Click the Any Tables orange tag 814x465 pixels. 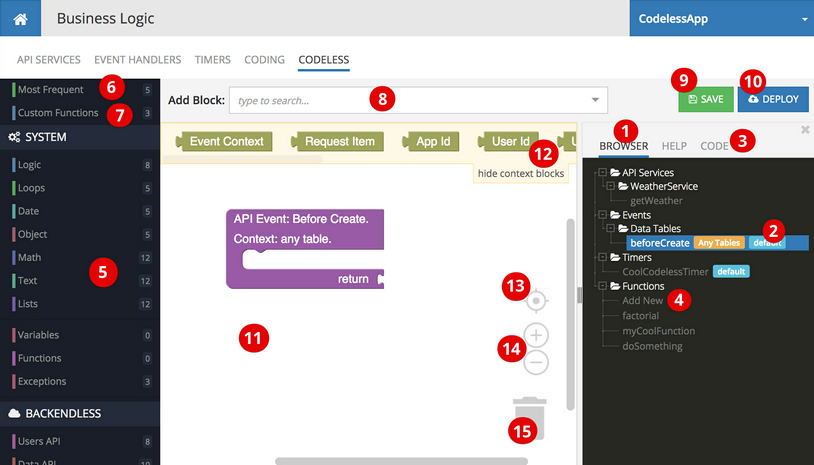pos(720,242)
